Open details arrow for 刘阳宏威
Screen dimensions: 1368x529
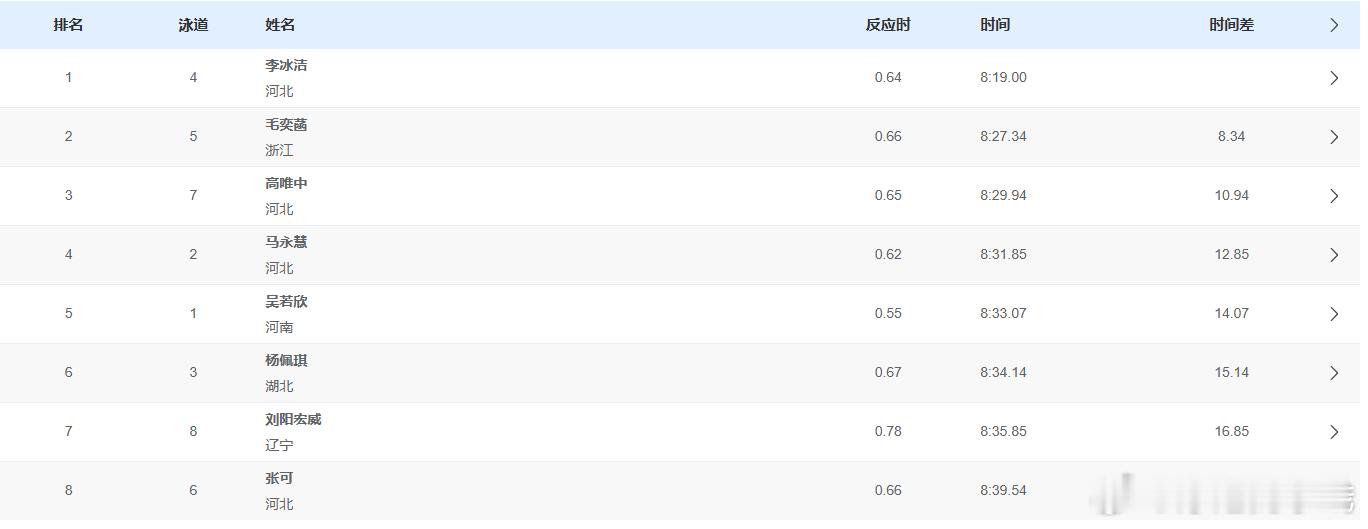coord(1333,432)
